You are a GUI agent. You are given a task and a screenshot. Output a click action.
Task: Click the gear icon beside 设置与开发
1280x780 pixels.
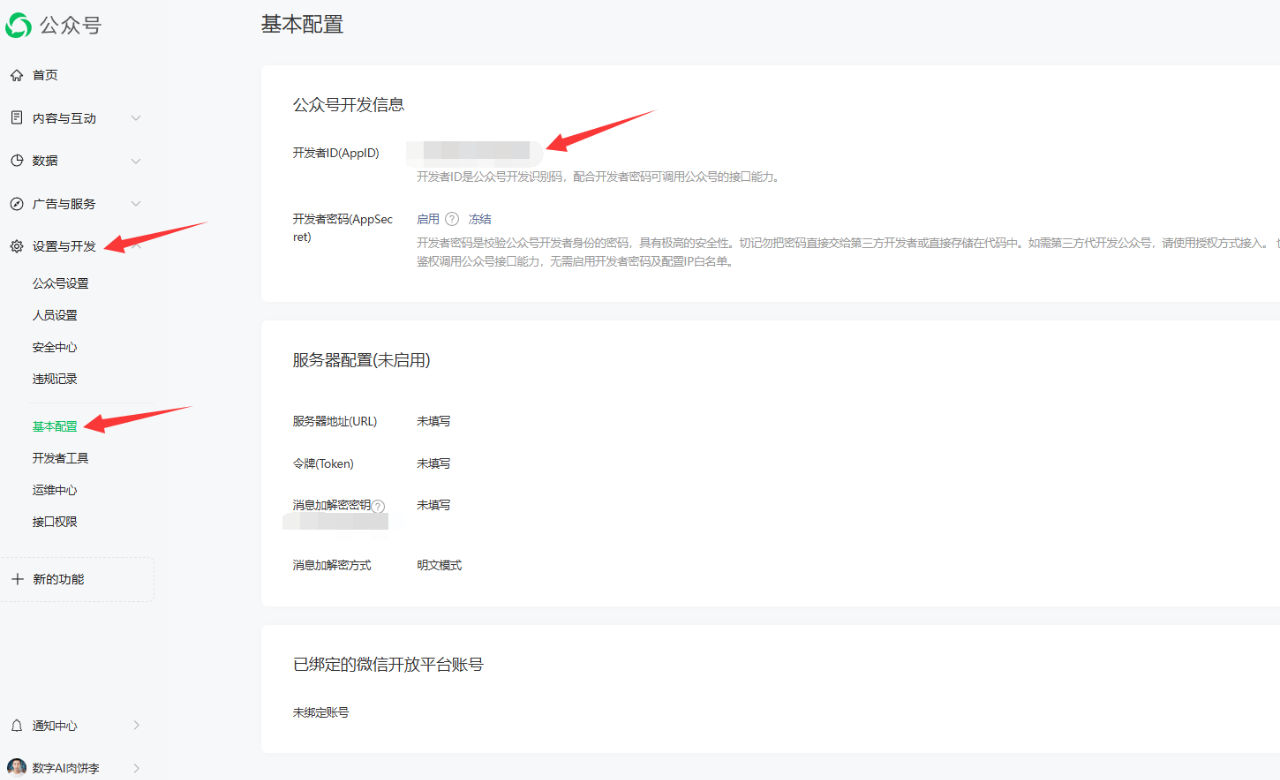pyautogui.click(x=16, y=247)
